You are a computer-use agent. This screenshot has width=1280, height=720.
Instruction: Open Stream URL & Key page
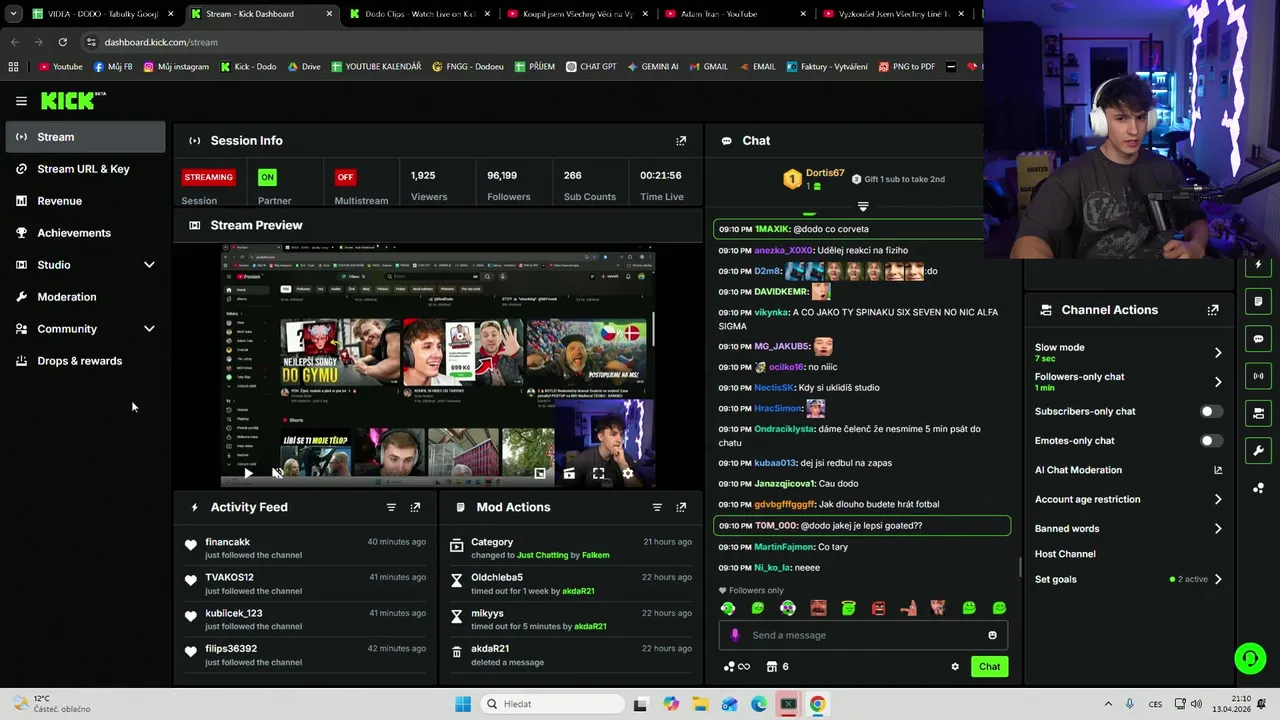coord(86,169)
